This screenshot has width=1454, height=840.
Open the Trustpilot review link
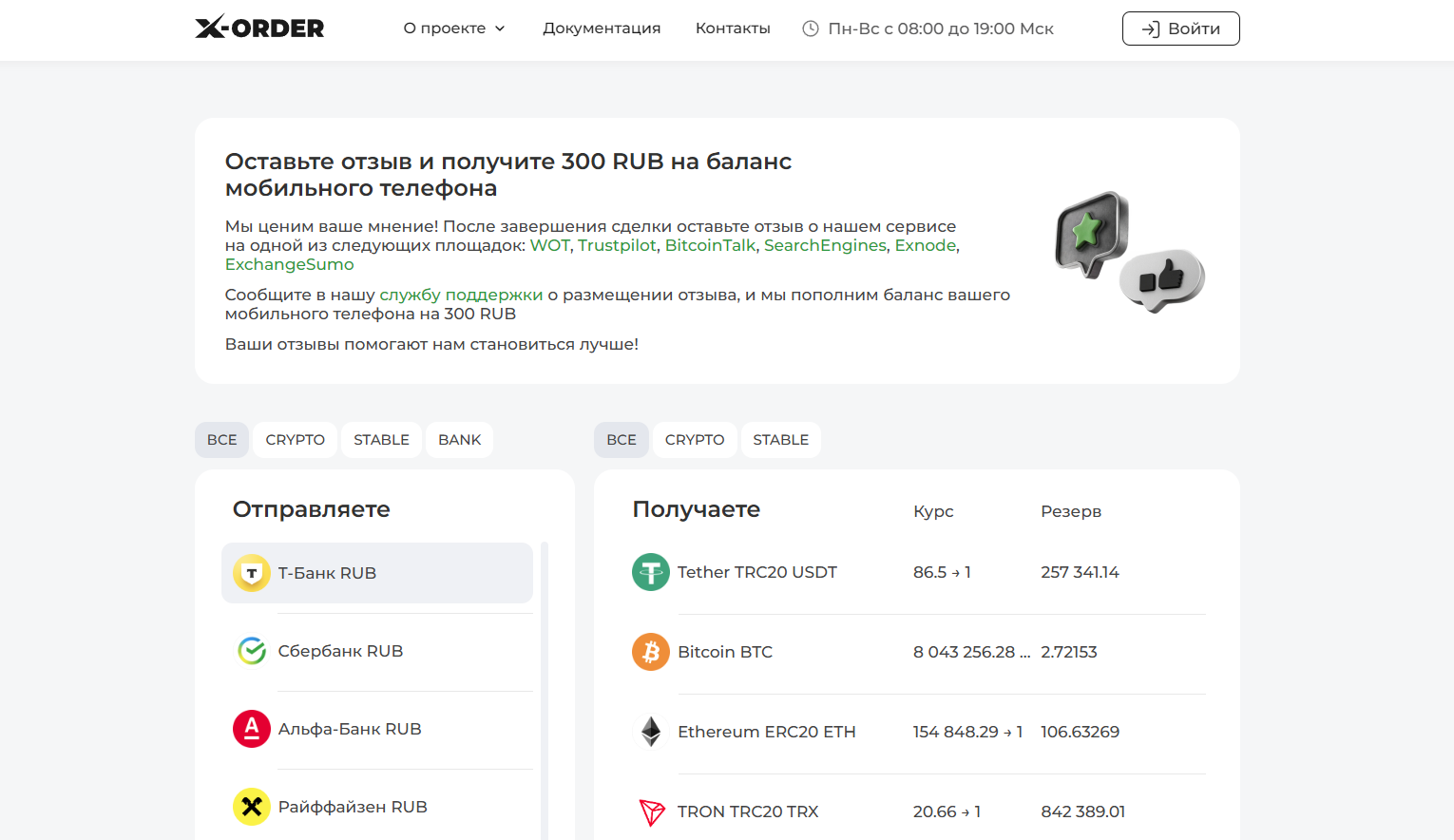tap(617, 245)
